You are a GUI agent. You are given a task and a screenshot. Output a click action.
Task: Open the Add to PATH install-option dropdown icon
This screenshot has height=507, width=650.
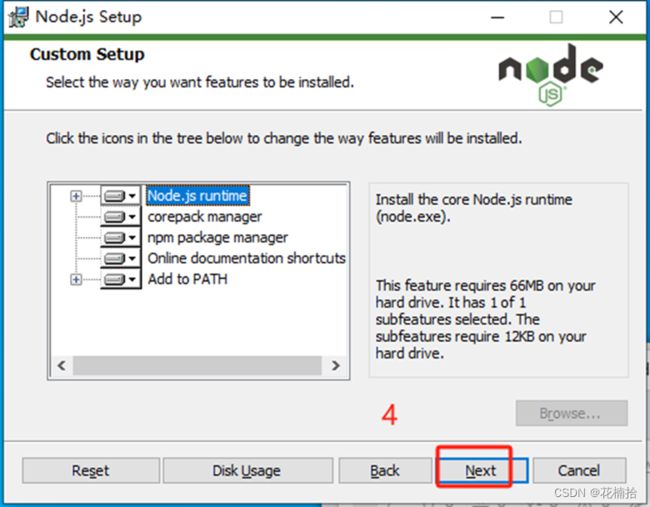121,279
